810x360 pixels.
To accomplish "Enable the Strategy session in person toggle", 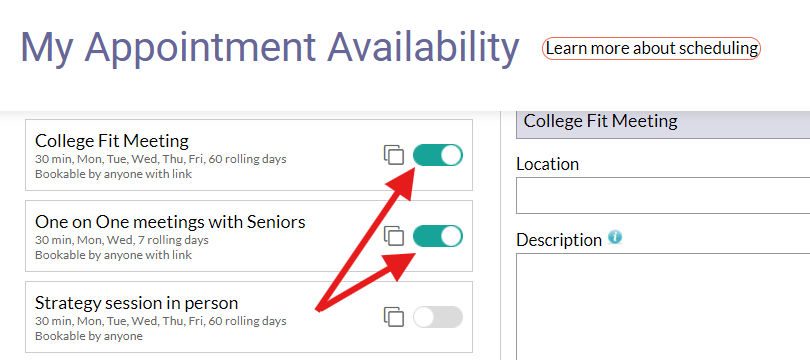I will point(438,317).
